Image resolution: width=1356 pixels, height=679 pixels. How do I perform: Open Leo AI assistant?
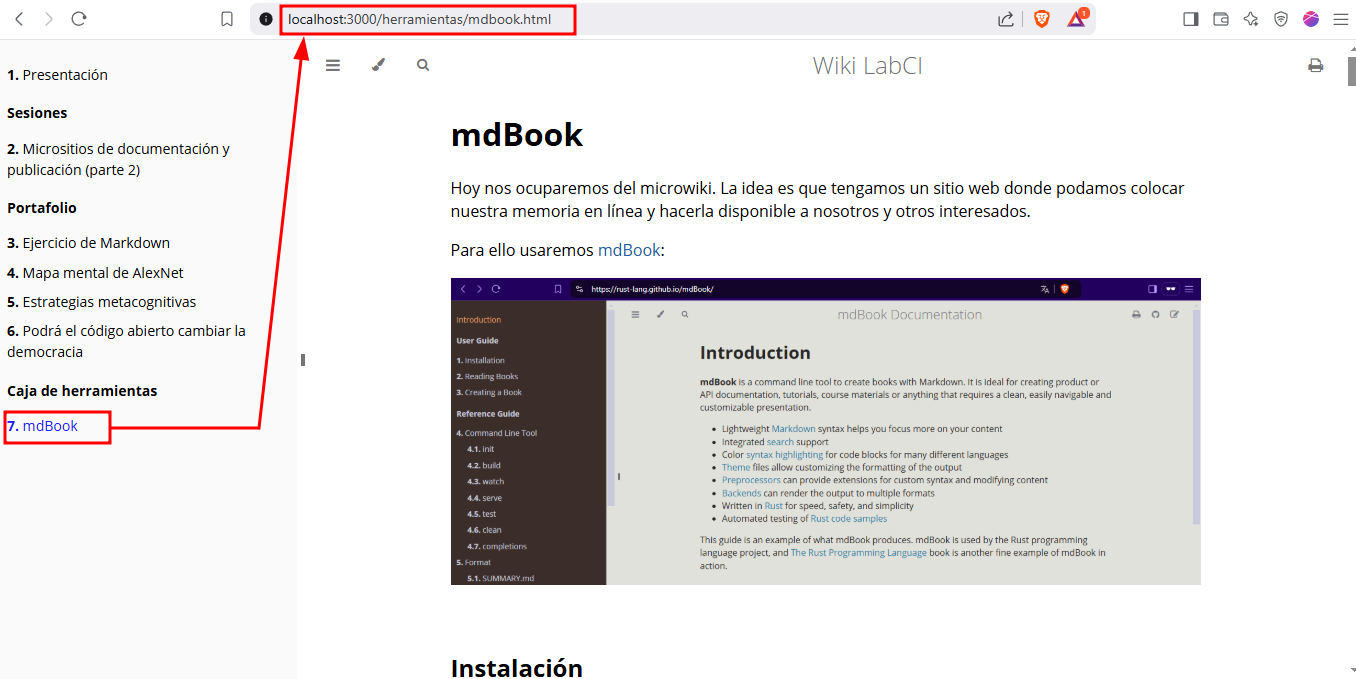1250,19
